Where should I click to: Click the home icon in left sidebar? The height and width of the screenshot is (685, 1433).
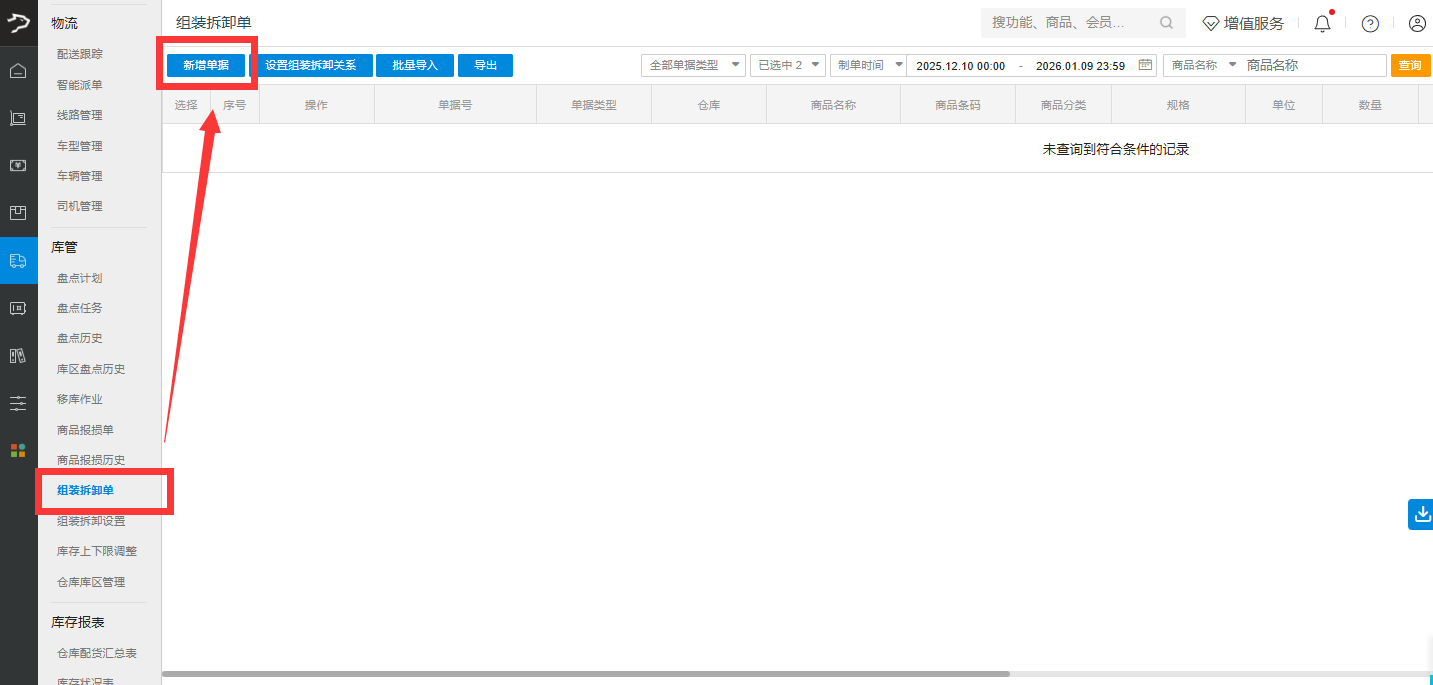(18, 71)
